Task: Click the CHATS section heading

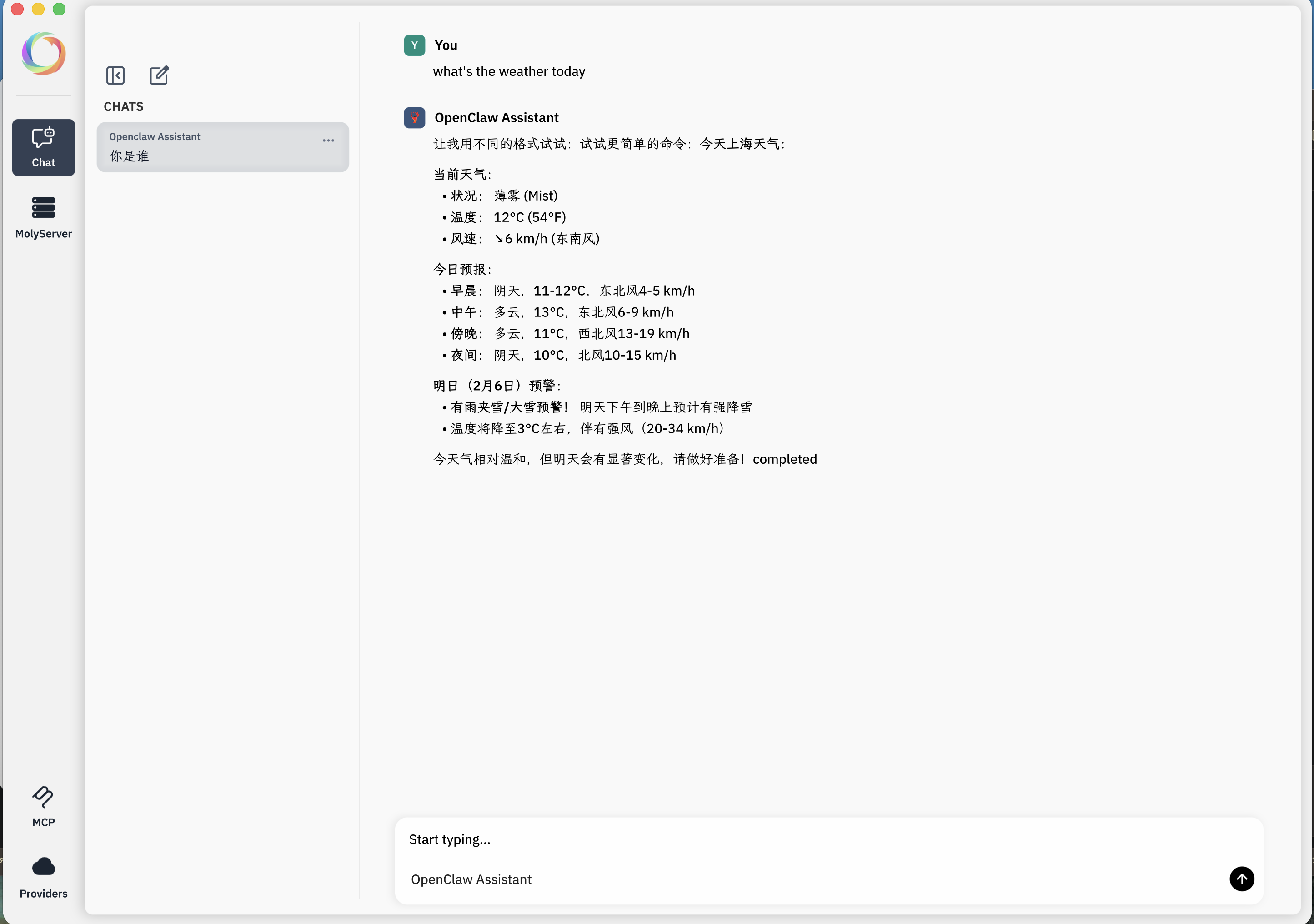Action: click(x=124, y=106)
